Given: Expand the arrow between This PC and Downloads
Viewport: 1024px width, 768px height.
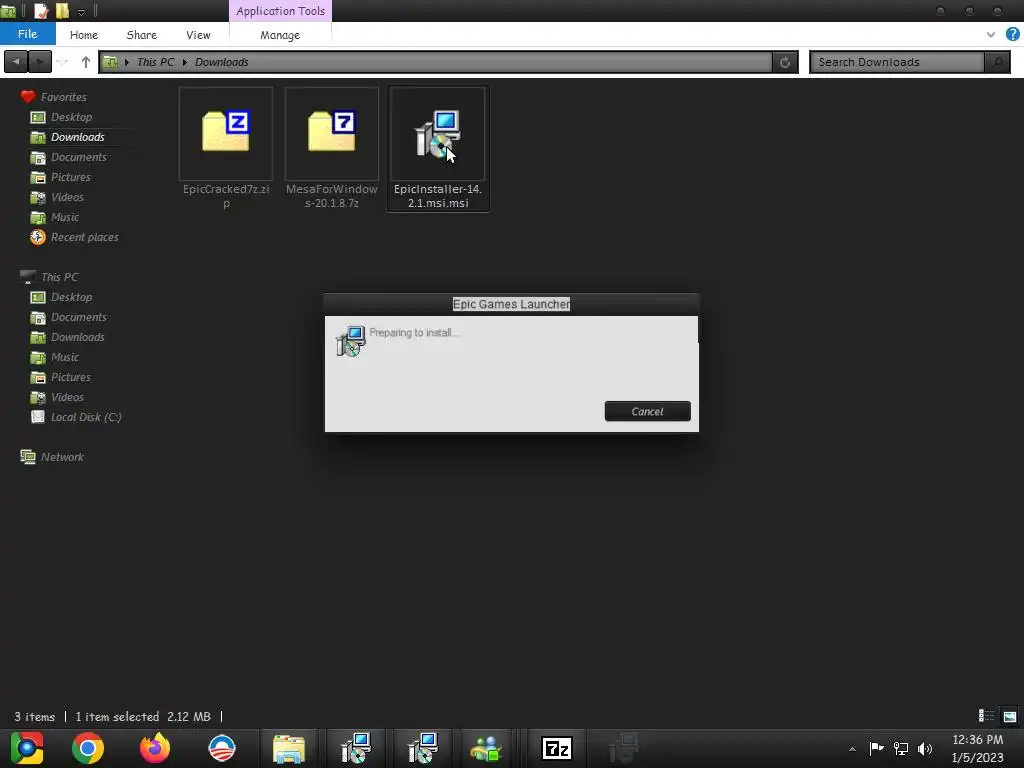Looking at the screenshot, I should [x=185, y=63].
